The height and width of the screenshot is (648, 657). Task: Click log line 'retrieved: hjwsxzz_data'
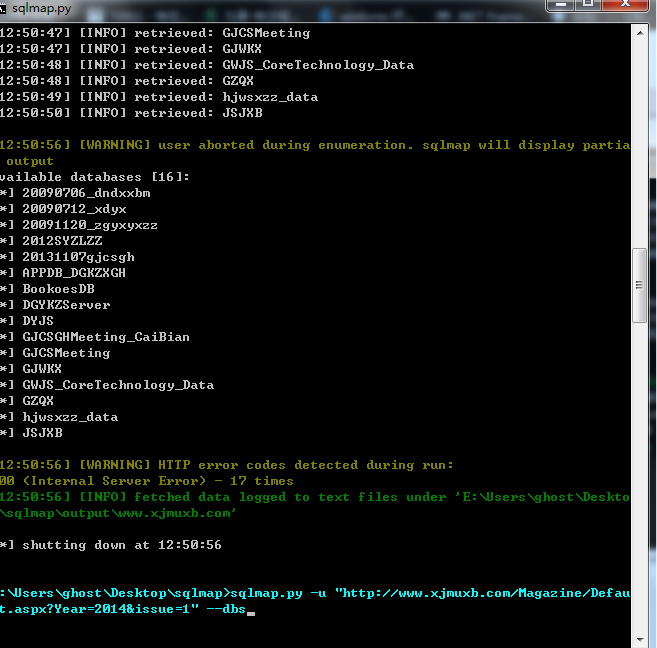pos(159,97)
